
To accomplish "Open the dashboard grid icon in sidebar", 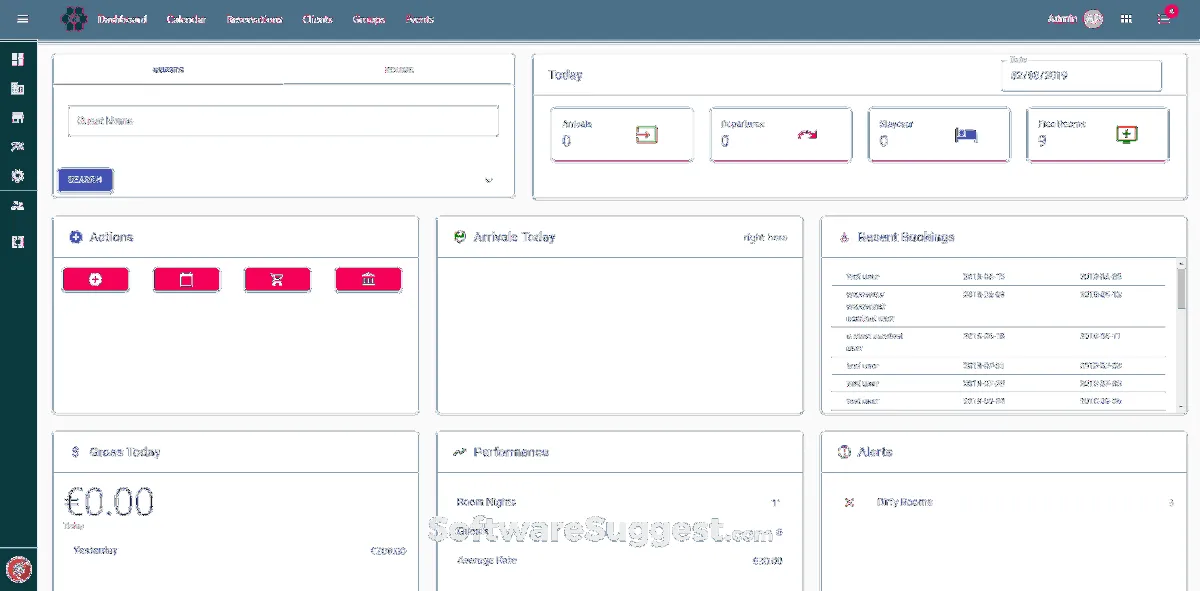I will tap(17, 60).
